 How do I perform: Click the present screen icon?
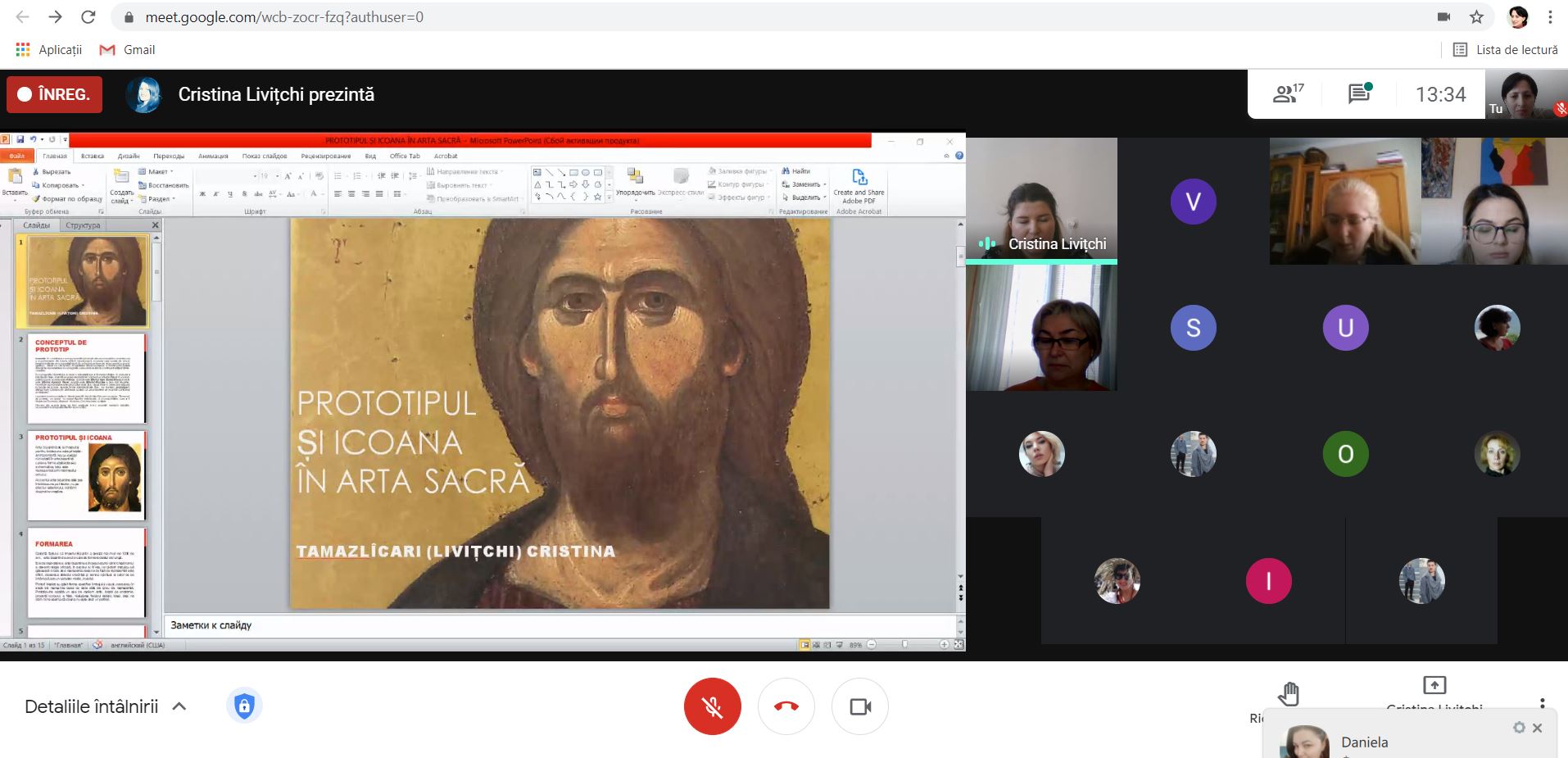1434,685
